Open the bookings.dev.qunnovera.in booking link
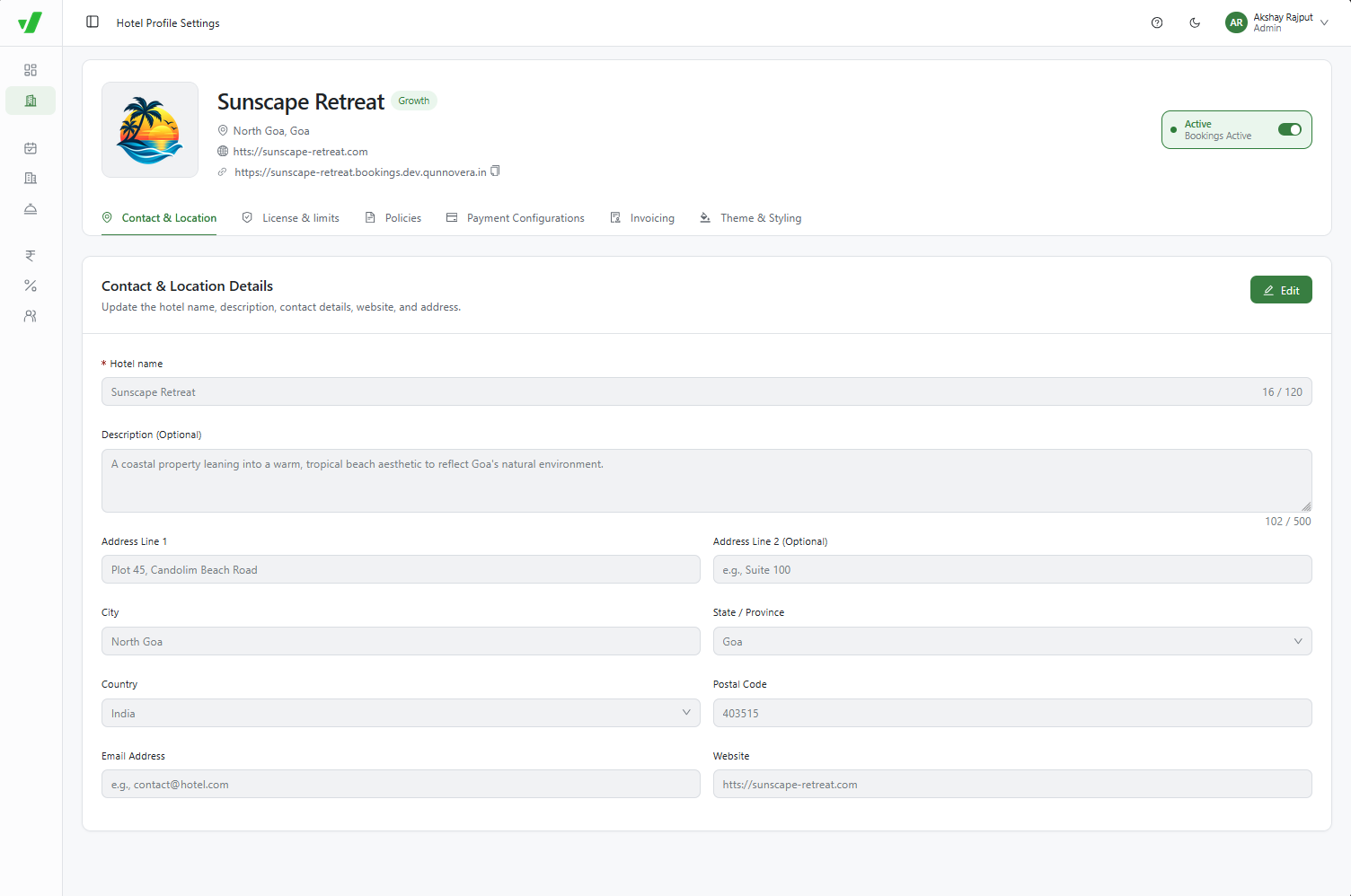This screenshot has width=1351, height=896. (360, 172)
